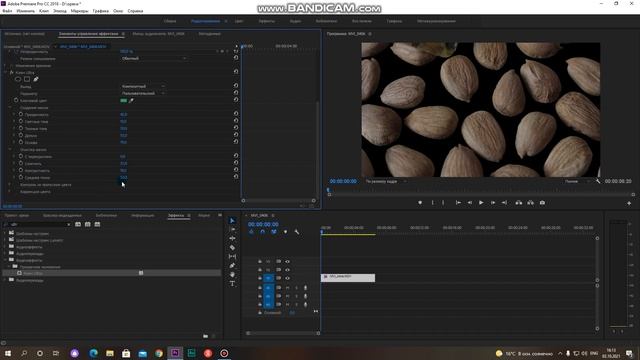The image size is (640, 360).
Task: Filter YUV effects in Effects panel
Action: (x=97, y=224)
